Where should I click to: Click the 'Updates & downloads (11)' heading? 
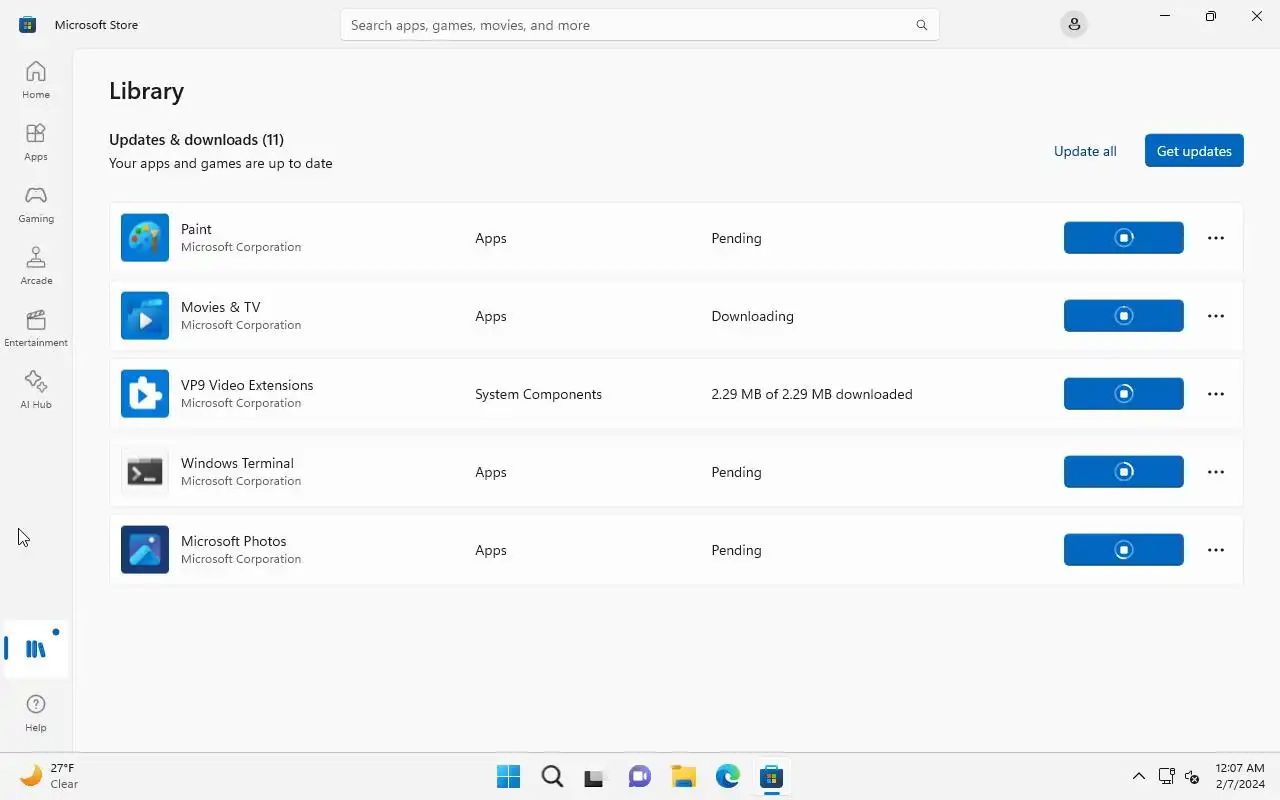(196, 139)
